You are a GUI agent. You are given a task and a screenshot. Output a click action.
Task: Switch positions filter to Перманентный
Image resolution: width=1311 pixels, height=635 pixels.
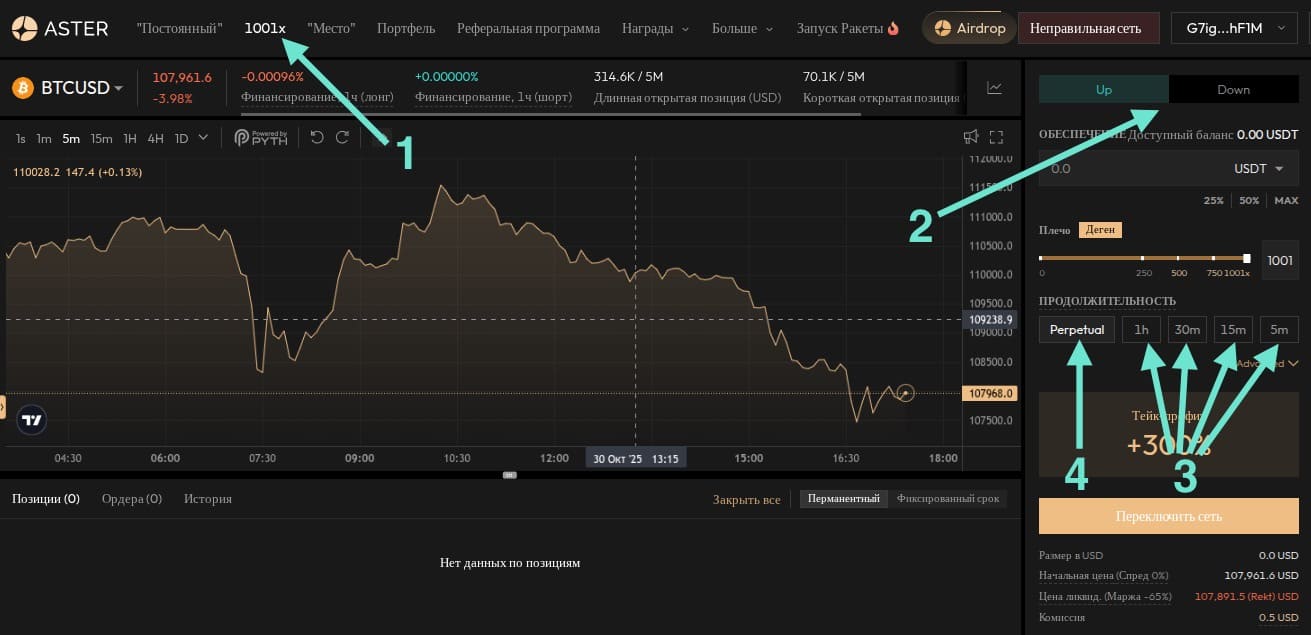click(844, 498)
